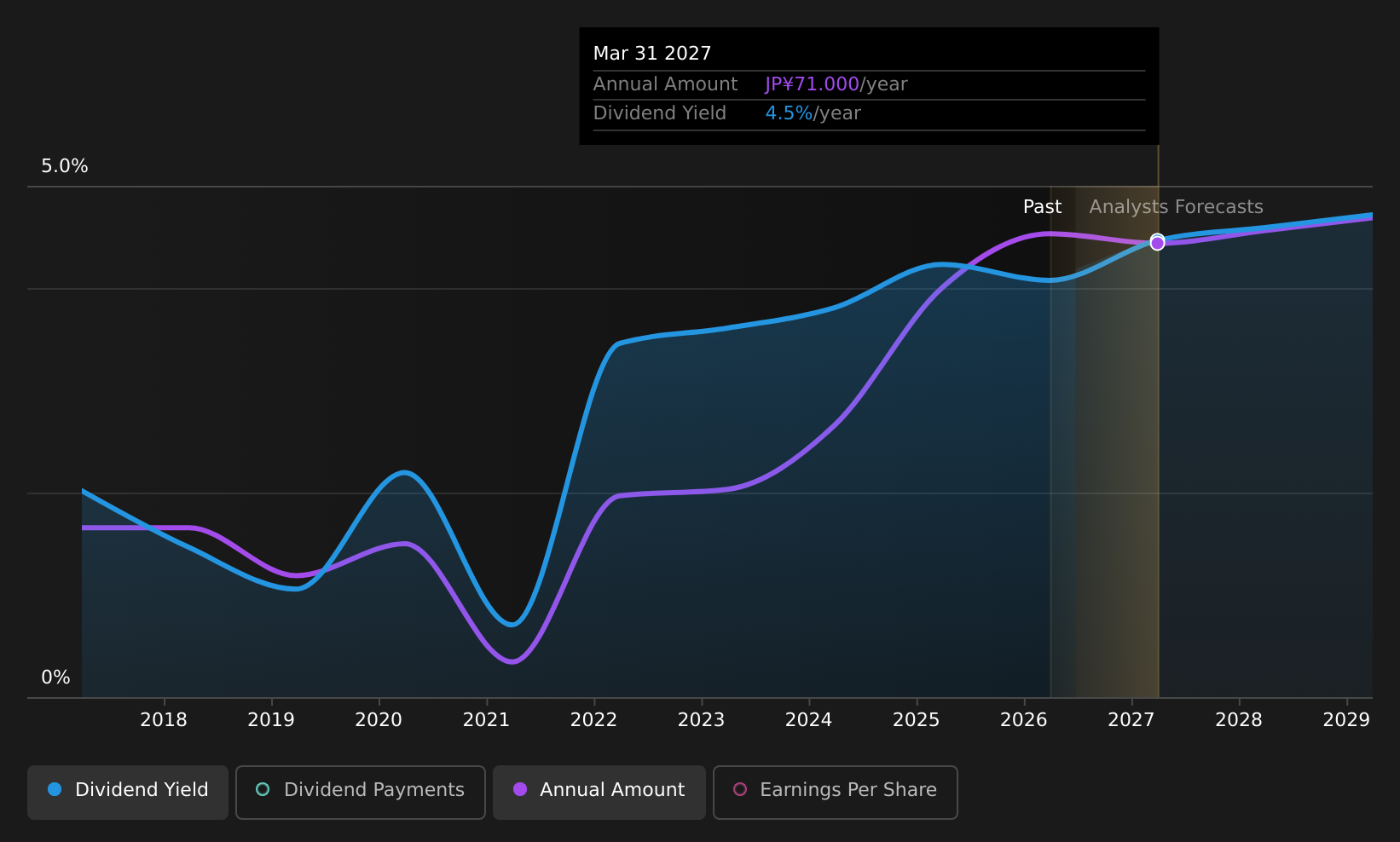The height and width of the screenshot is (842, 1400).
Task: Click the 2022 x-axis label
Action: [593, 720]
